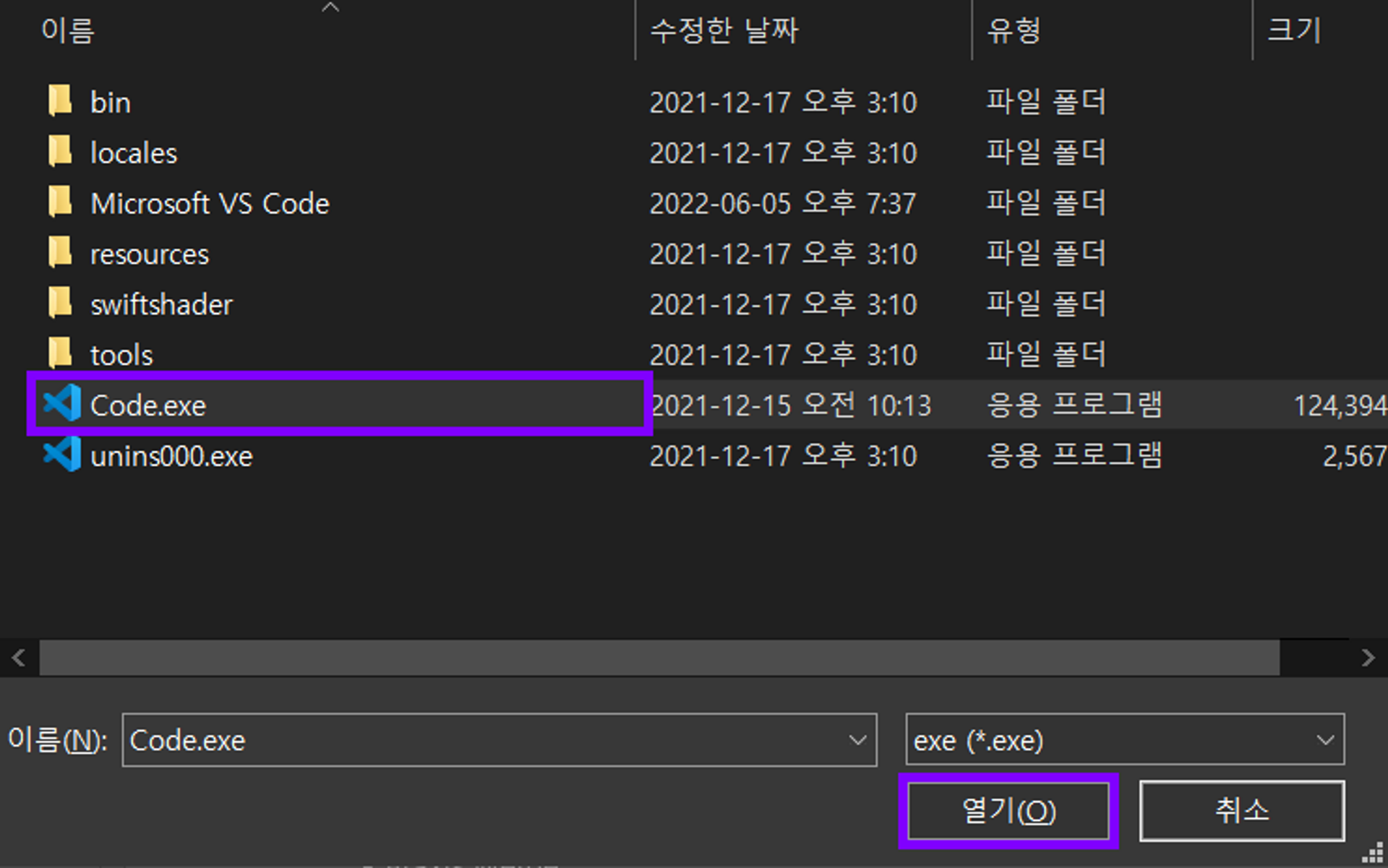
Task: Click the resources folder icon
Action: coord(61,253)
